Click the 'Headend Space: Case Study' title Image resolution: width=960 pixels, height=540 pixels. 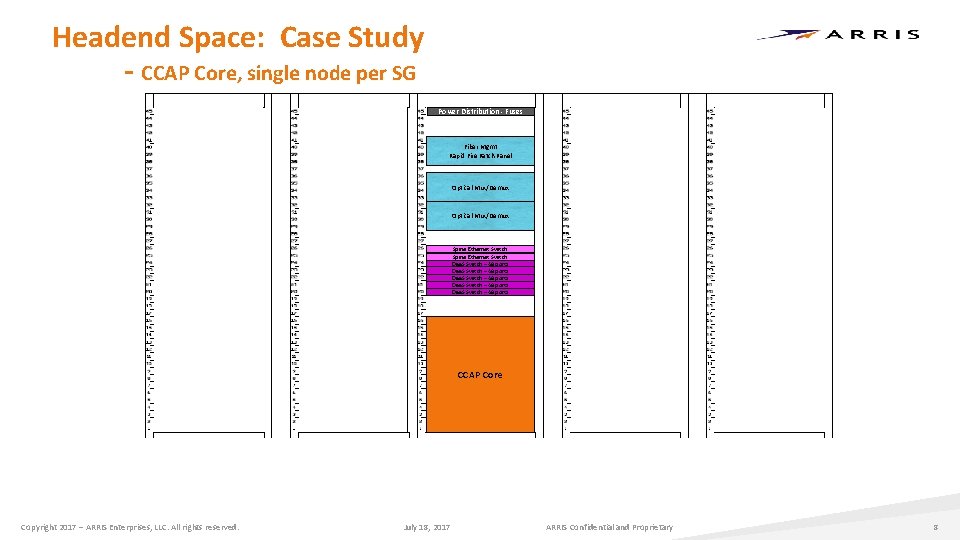tap(238, 37)
